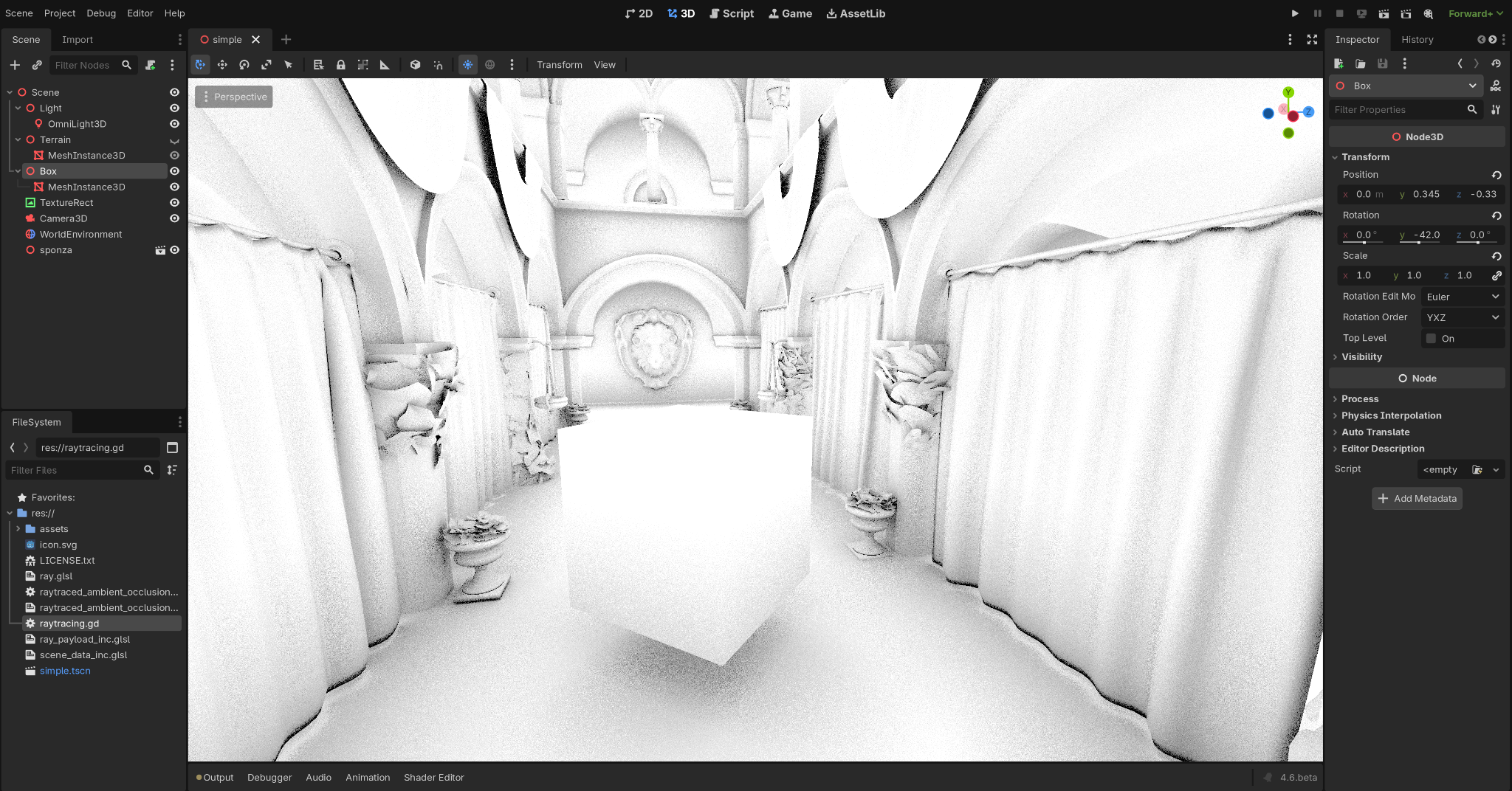
Task: Hide the Light node
Action: pyautogui.click(x=174, y=108)
